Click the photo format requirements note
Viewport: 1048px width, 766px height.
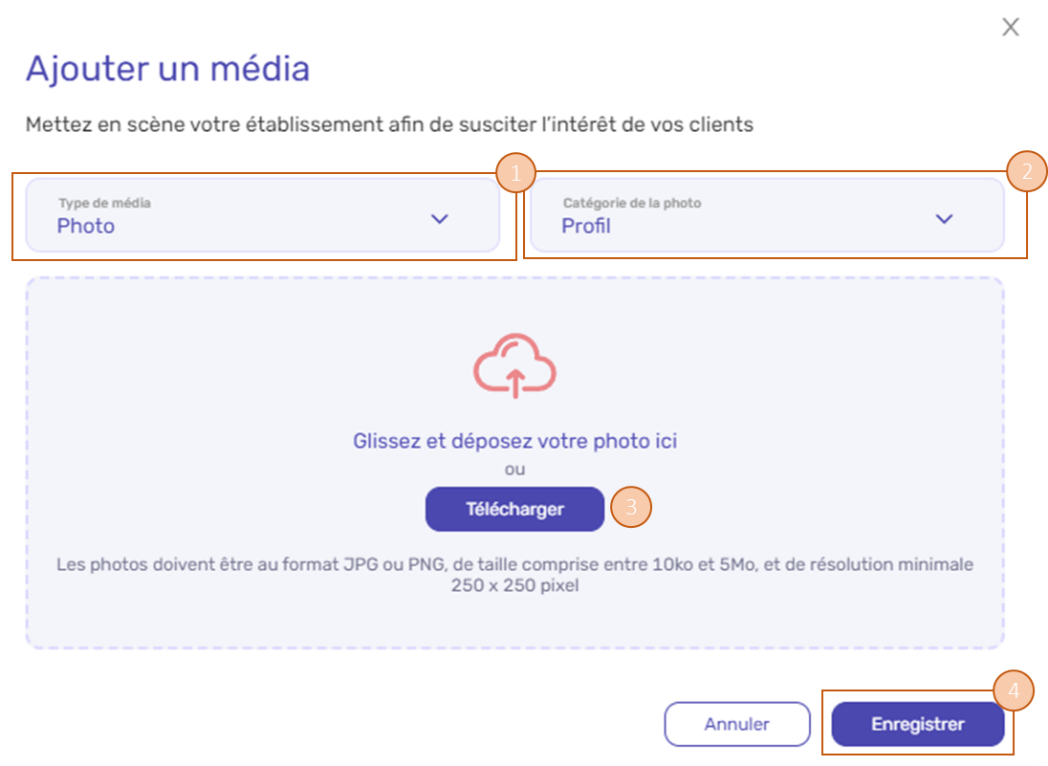tap(515, 575)
